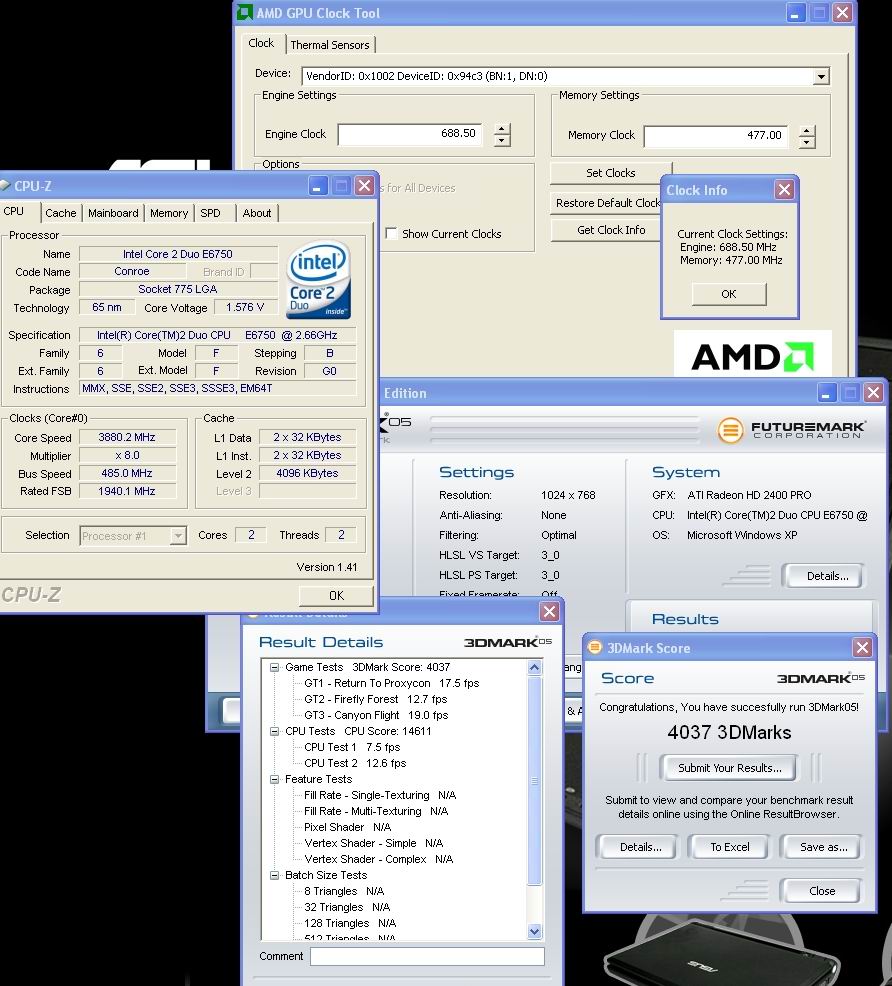Collapse the CPU Tests tree node
This screenshot has height=986, width=892.
point(274,731)
